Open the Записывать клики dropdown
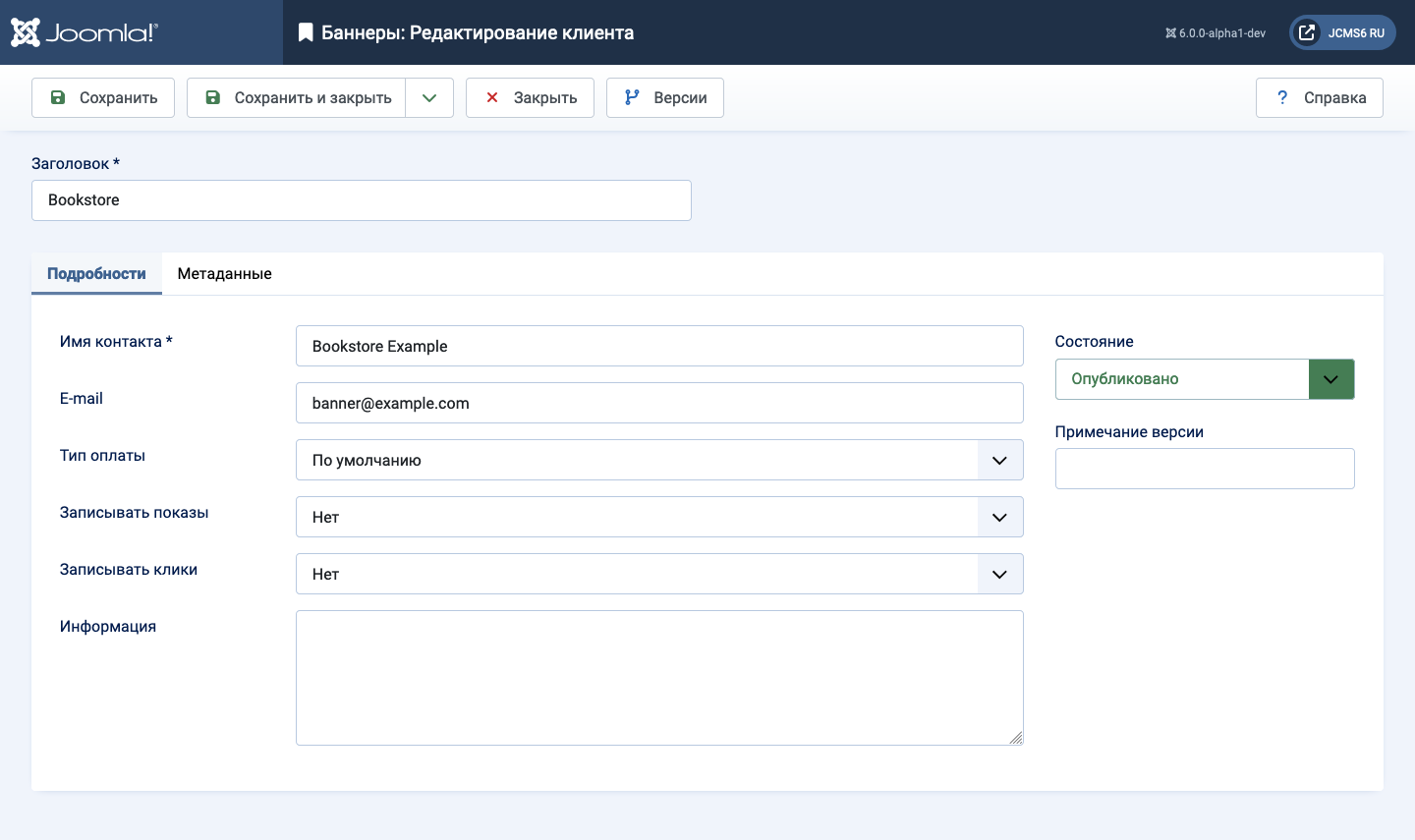The image size is (1415, 840). (658, 574)
